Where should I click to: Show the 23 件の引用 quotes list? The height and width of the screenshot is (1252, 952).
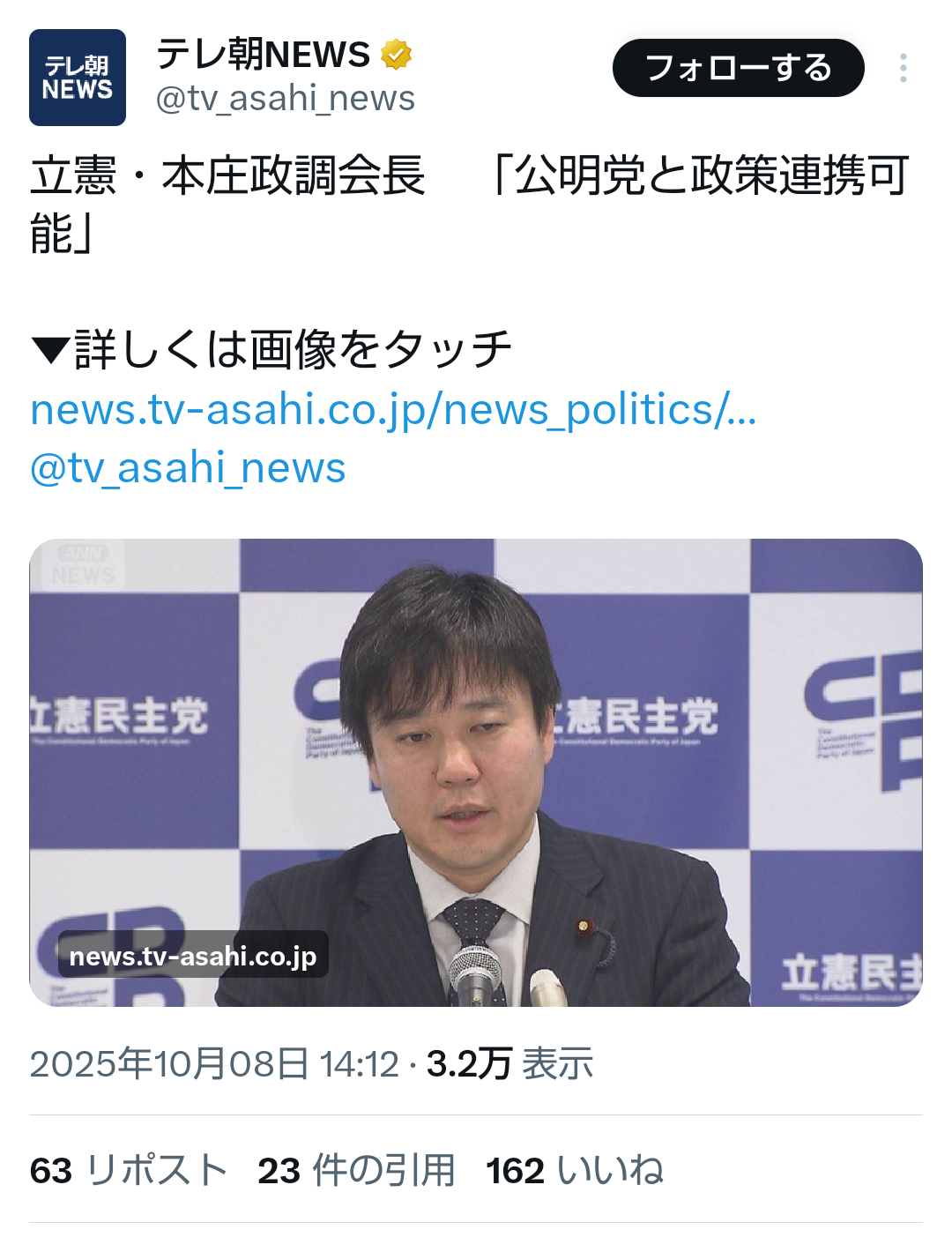356,1171
